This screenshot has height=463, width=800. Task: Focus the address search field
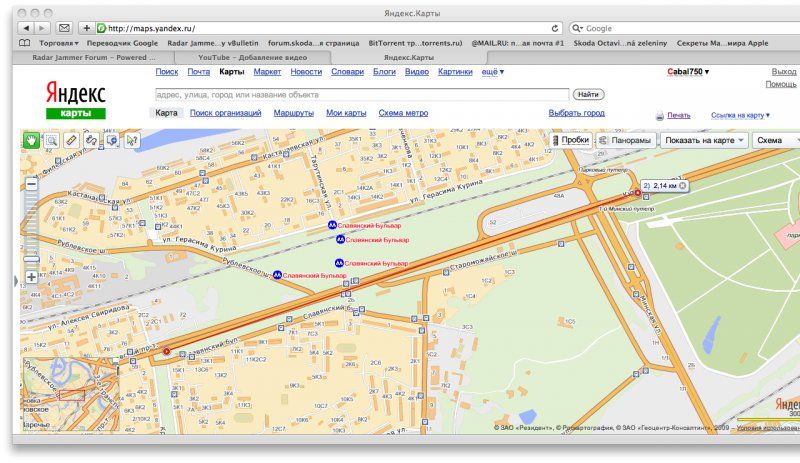coord(362,94)
